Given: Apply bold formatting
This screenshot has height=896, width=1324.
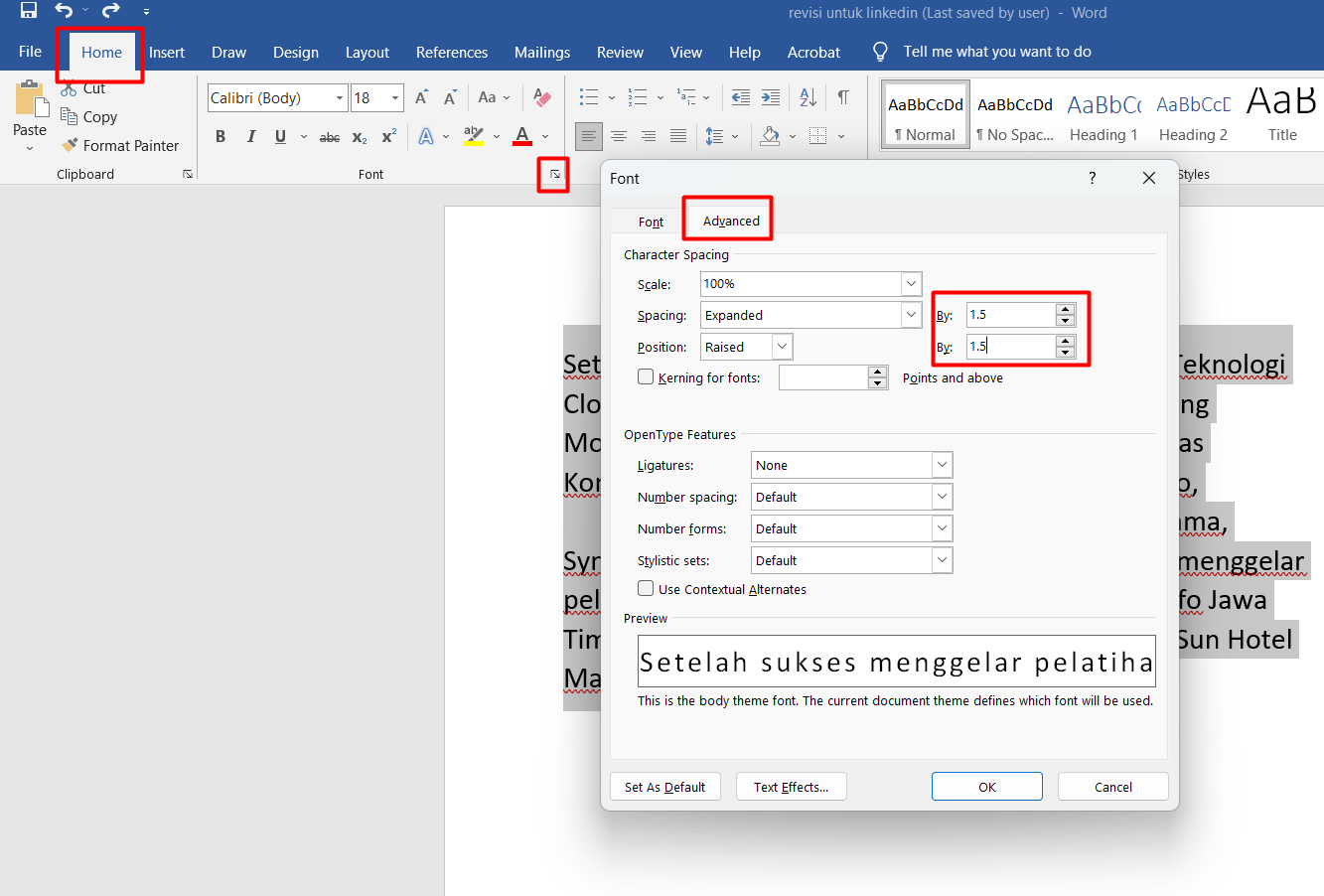Looking at the screenshot, I should (221, 136).
